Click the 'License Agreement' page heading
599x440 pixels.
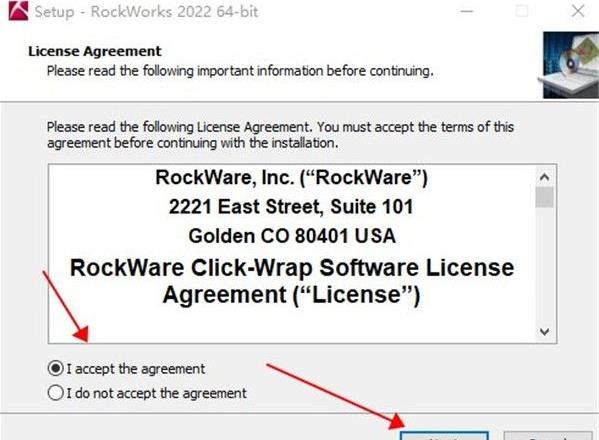coord(95,51)
